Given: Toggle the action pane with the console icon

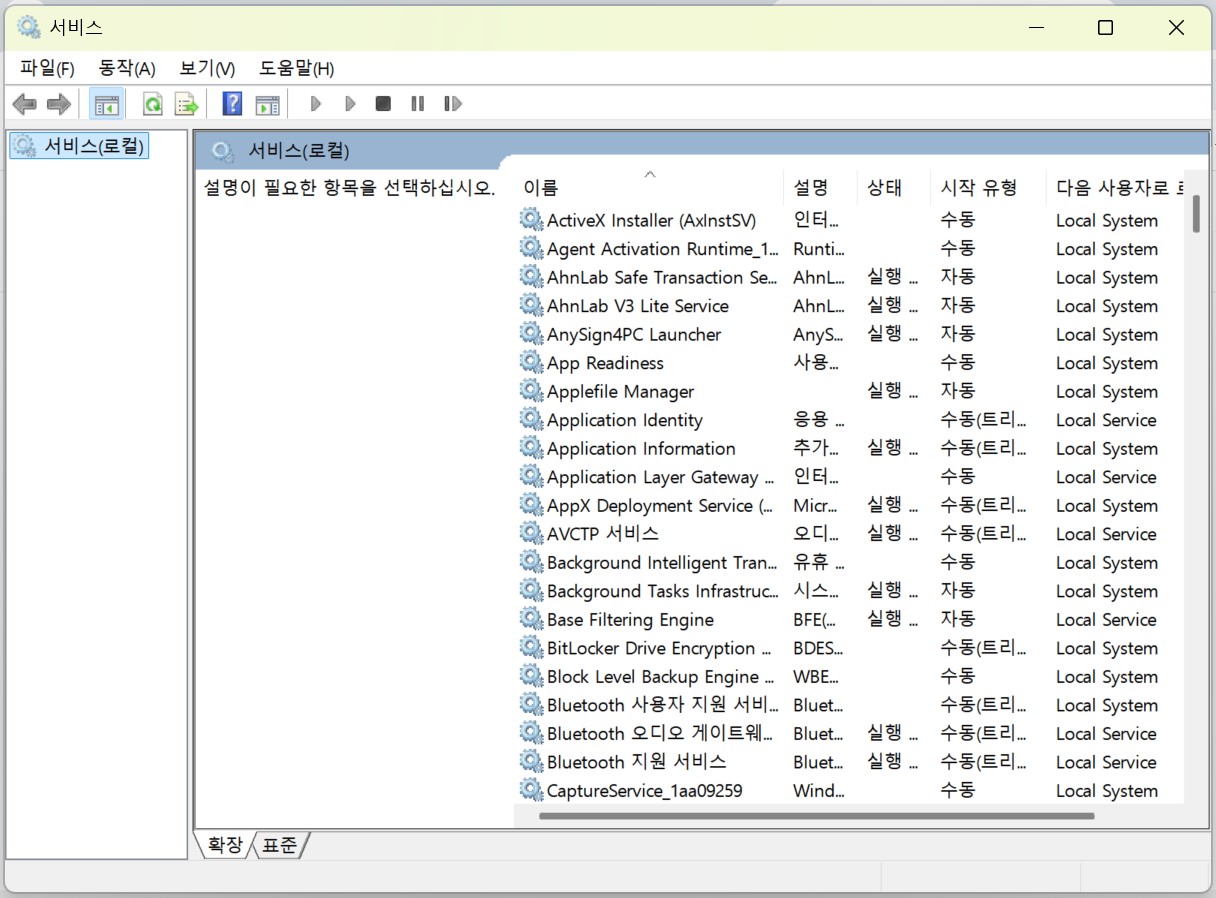Looking at the screenshot, I should point(267,103).
